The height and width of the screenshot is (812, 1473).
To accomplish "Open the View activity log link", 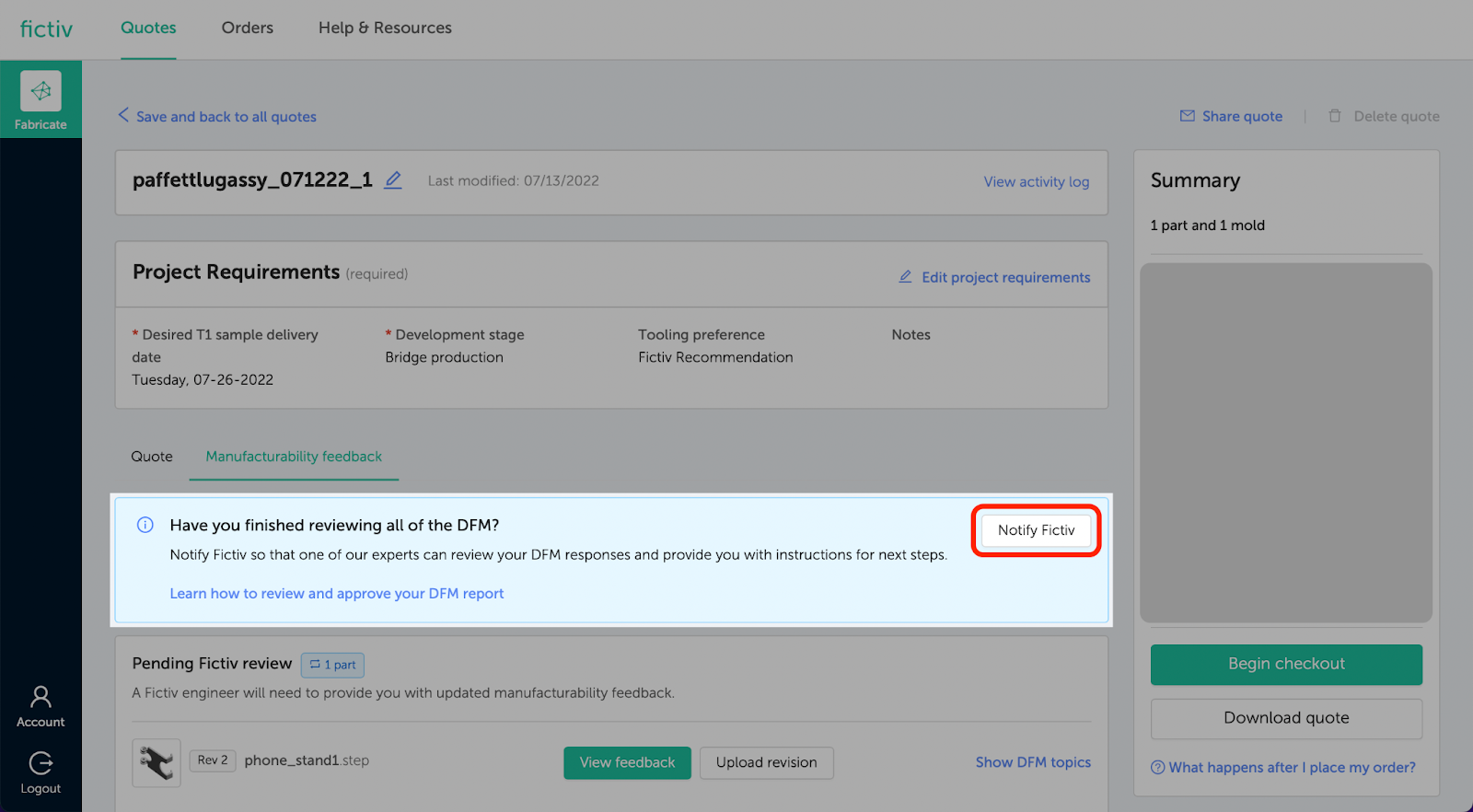I will [1037, 181].
